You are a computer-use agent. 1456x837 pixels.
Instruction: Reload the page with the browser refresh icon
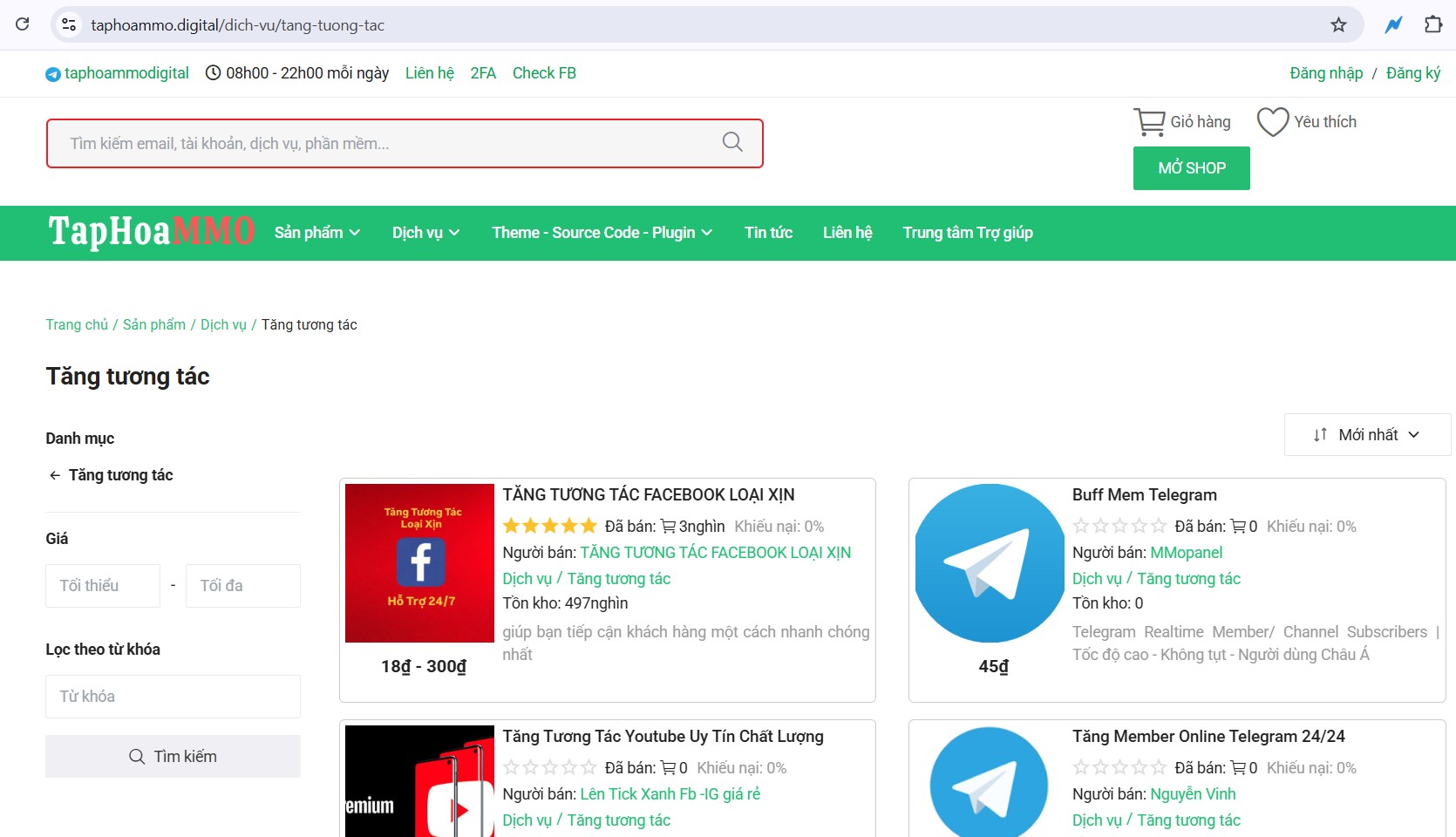(x=23, y=24)
